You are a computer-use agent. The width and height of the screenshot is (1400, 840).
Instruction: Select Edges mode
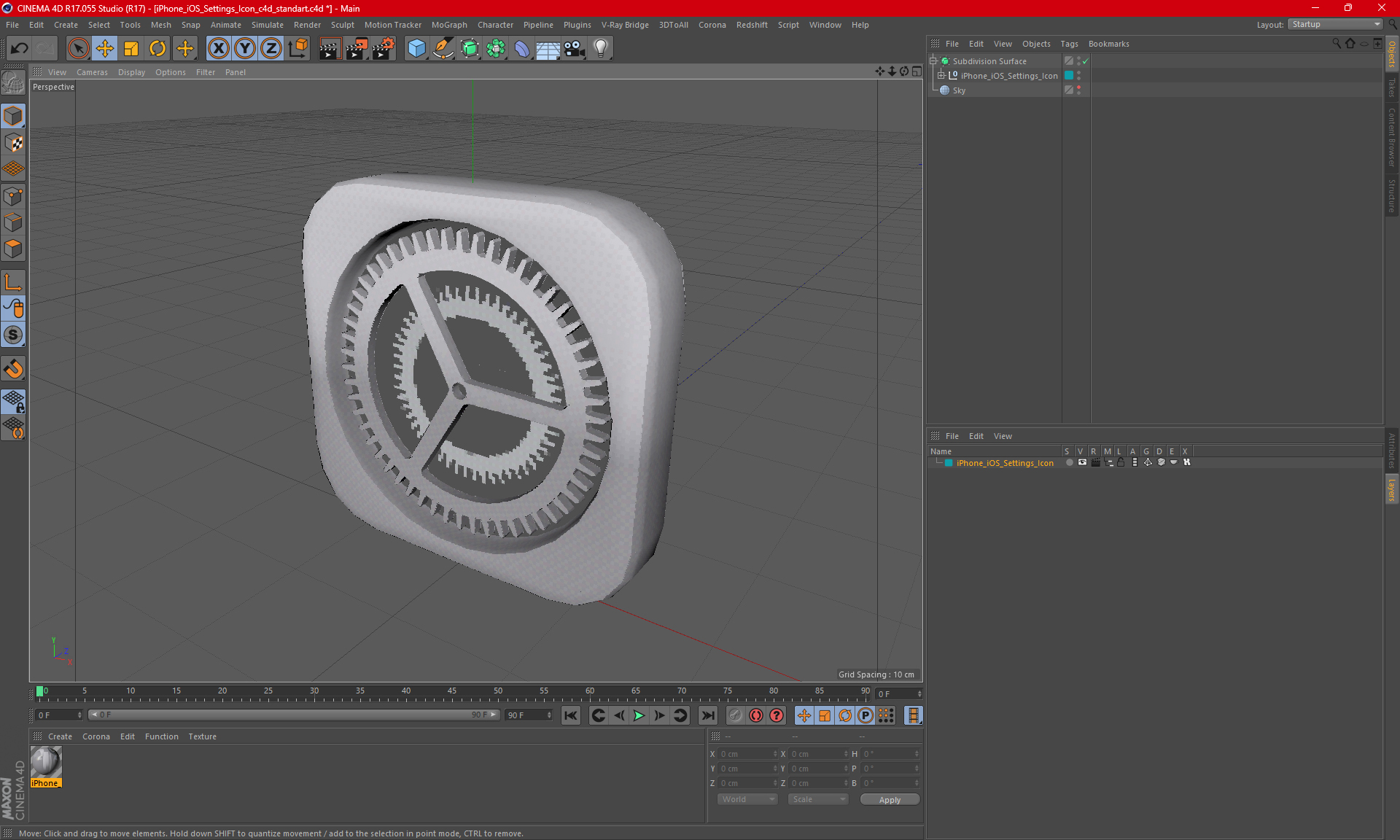pos(13,222)
